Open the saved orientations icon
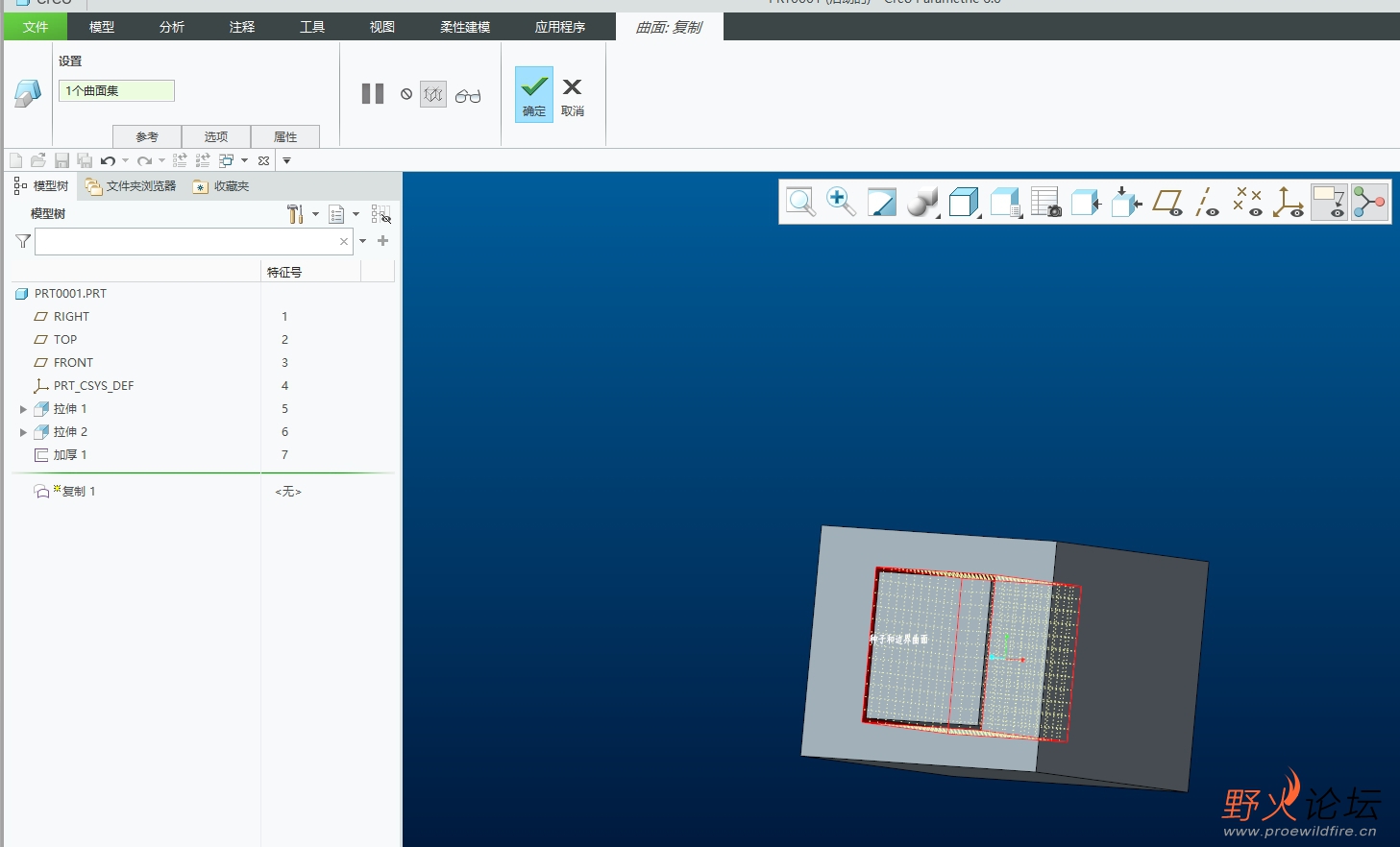1400x847 pixels. tap(1005, 202)
